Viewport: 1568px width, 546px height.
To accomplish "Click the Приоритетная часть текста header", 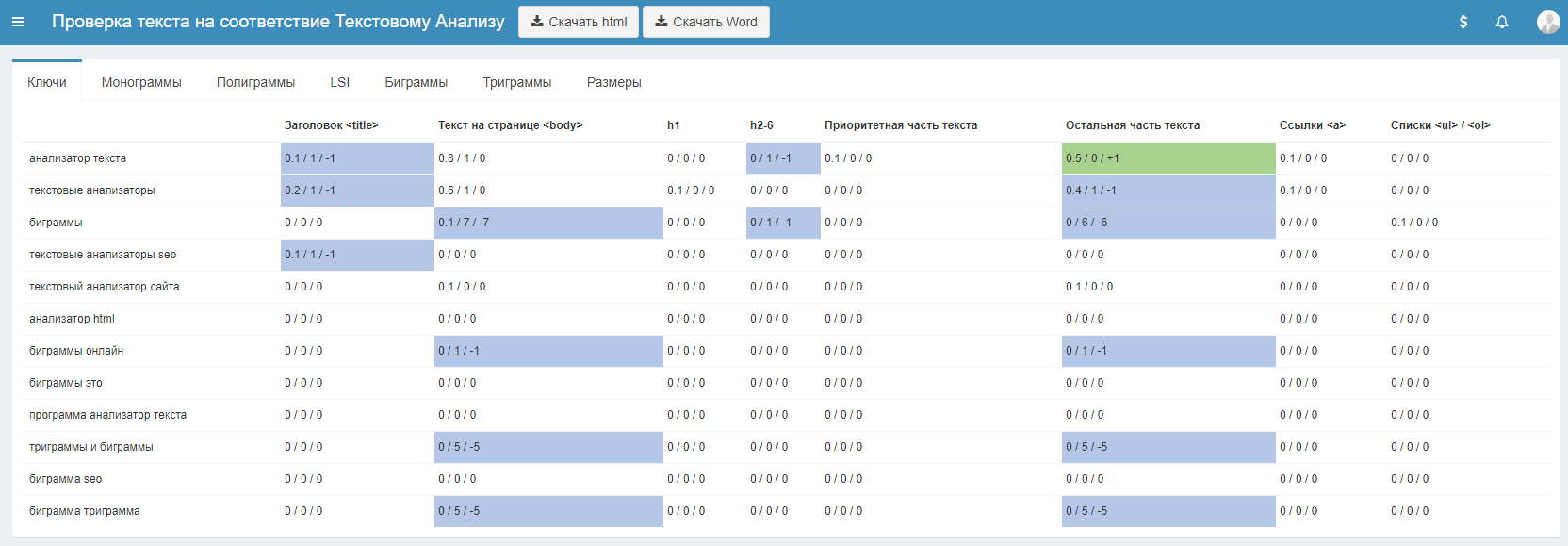I will coord(900,125).
